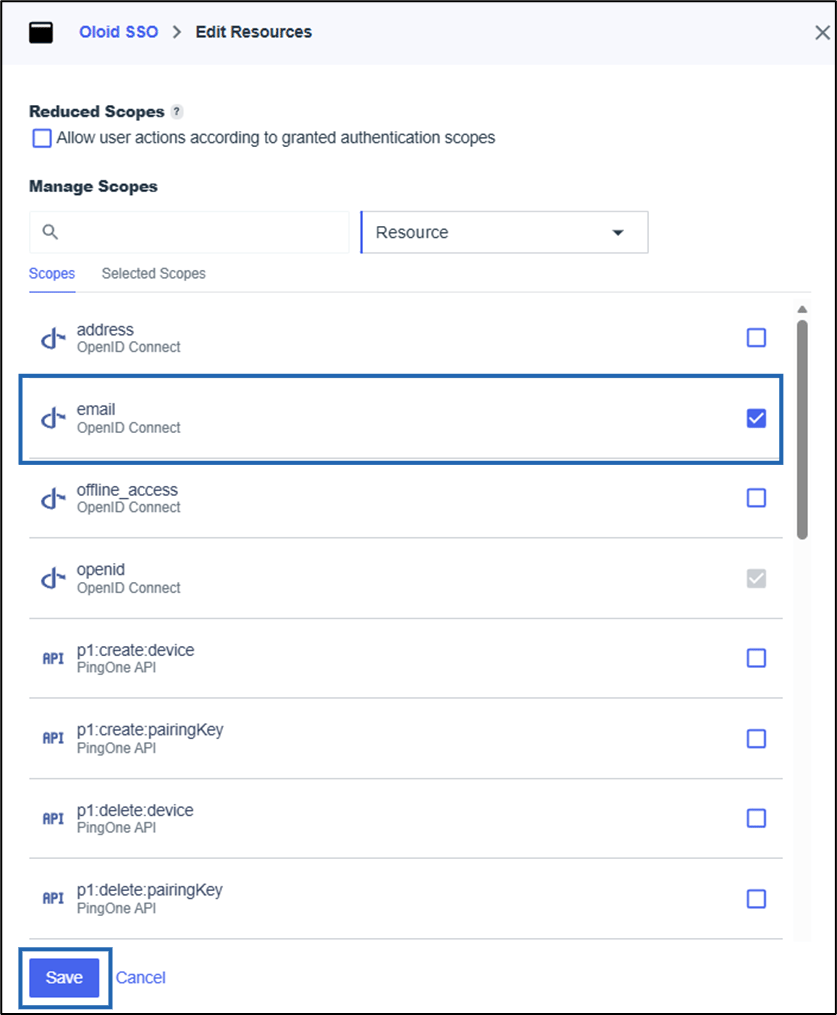Viewport: 837px width, 1015px height.
Task: Check the p1:create:device scope checkbox
Action: (x=756, y=658)
